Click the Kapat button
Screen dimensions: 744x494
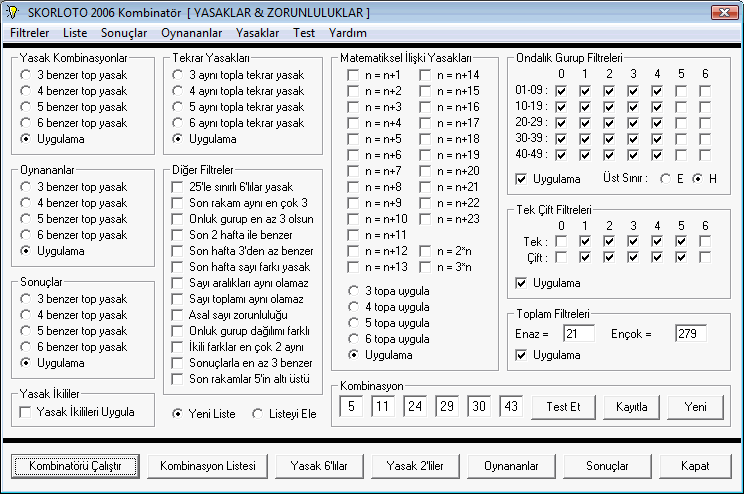coord(694,466)
